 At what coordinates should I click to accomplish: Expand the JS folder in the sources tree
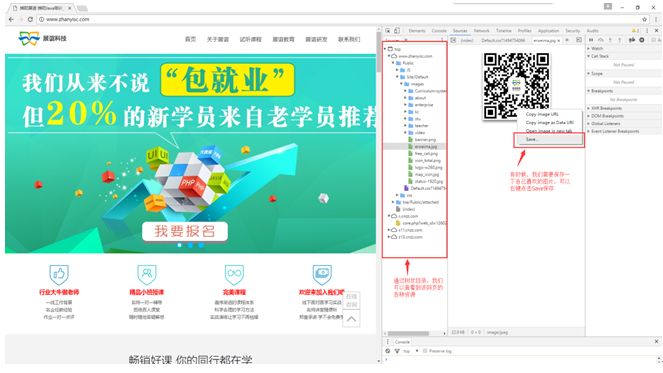[397, 70]
